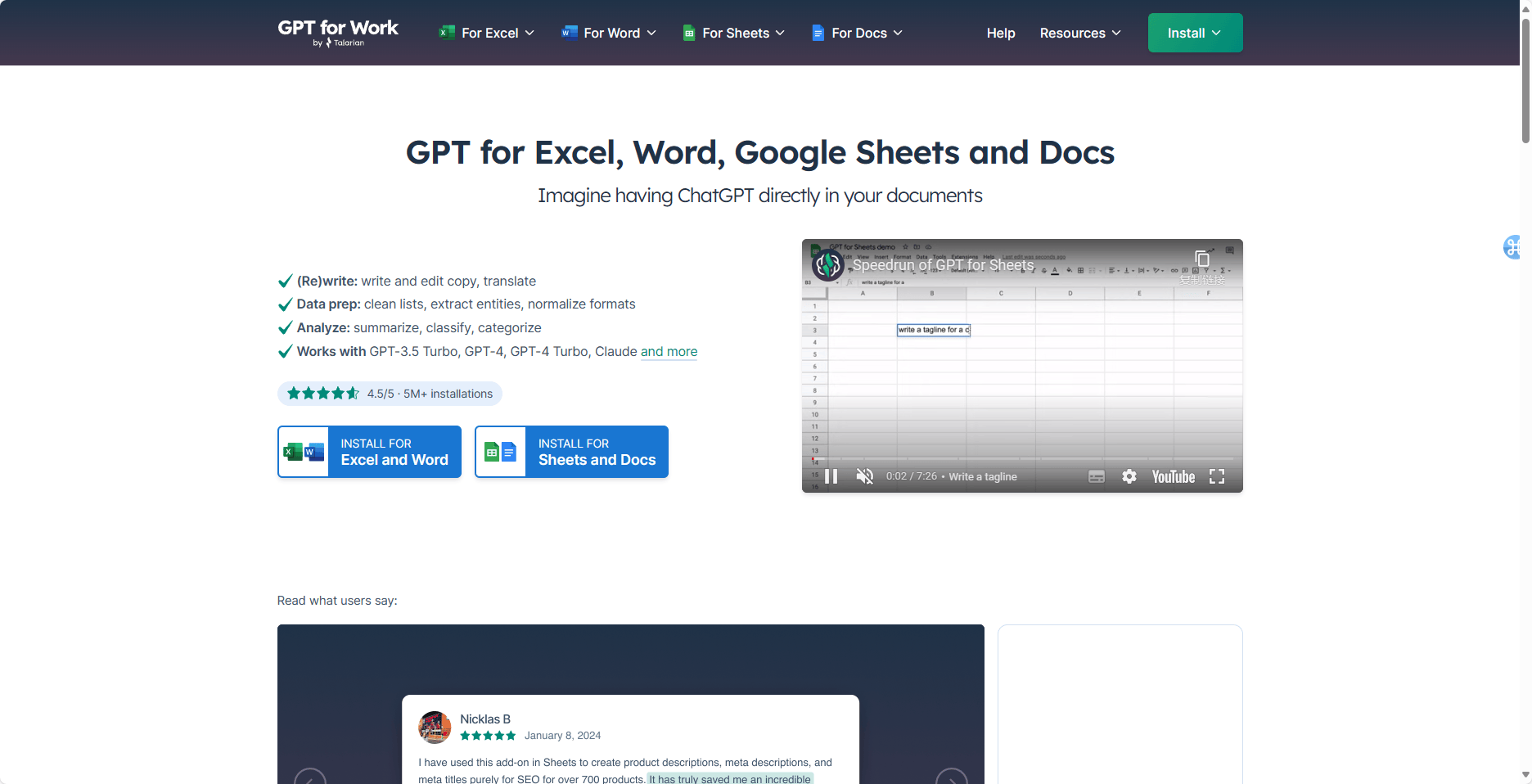This screenshot has height=784, width=1532.
Task: Click the 'Write a tagline' chapter label
Action: 983,477
